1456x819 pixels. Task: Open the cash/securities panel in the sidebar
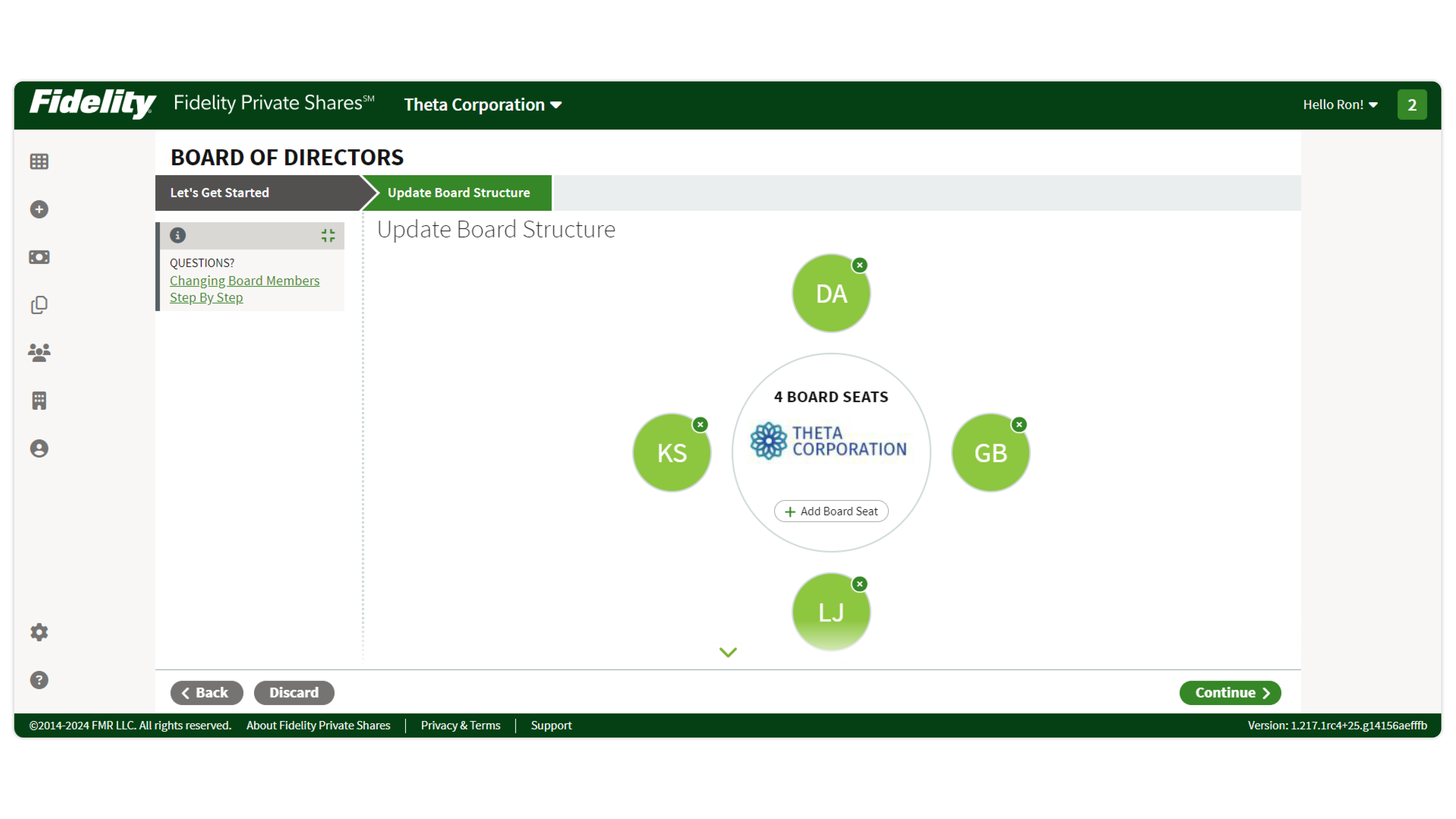(39, 257)
